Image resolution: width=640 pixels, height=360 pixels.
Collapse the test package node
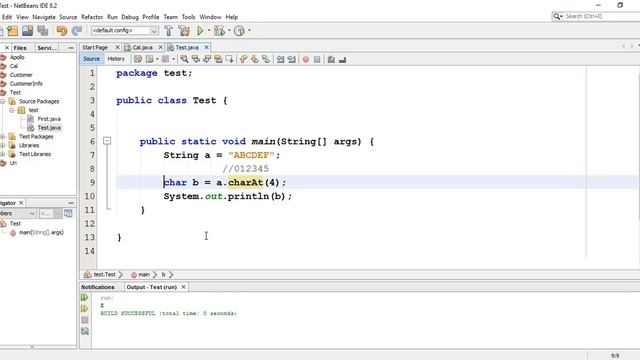pos(12,110)
